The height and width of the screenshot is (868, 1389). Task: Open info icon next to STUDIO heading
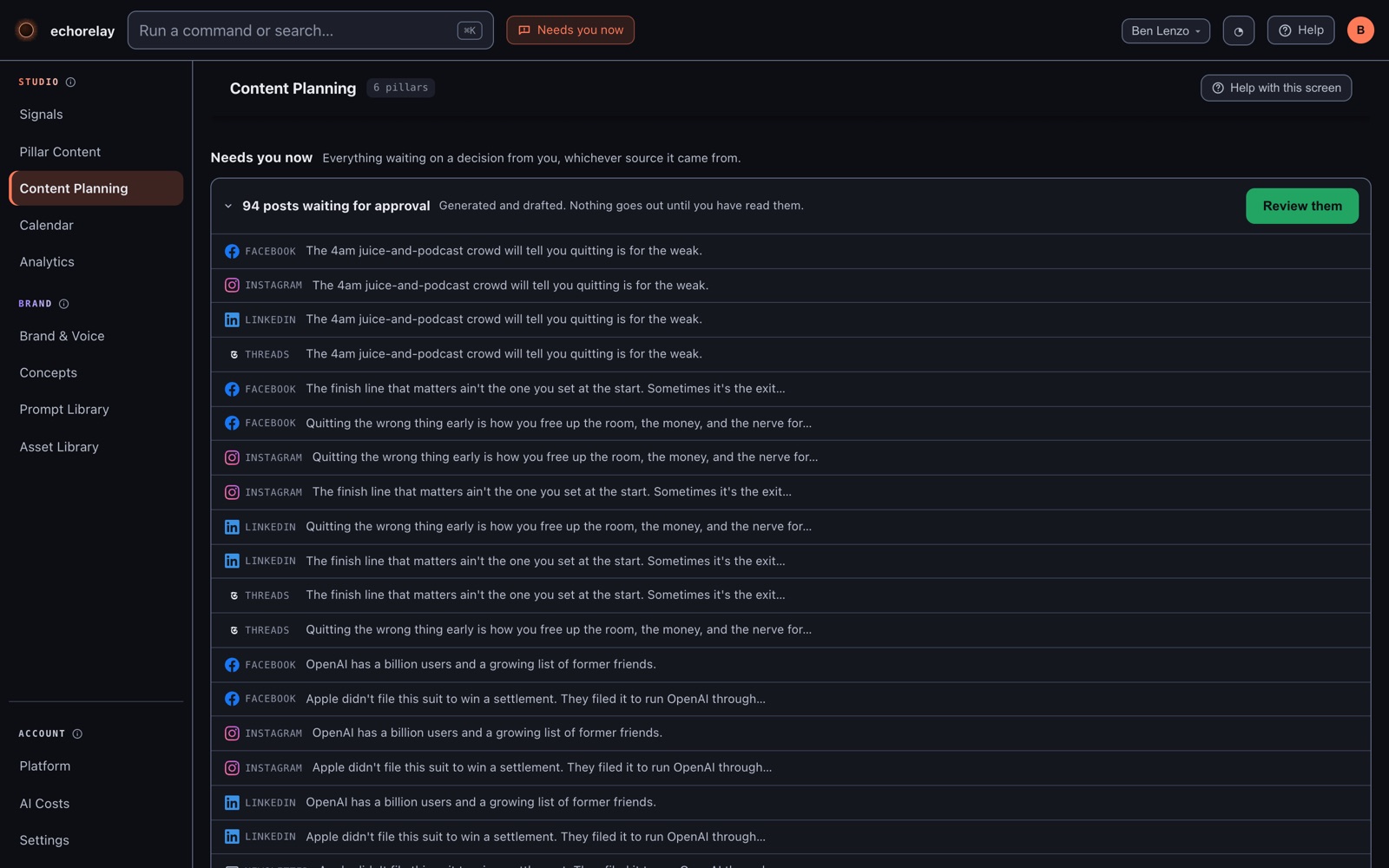tap(71, 82)
